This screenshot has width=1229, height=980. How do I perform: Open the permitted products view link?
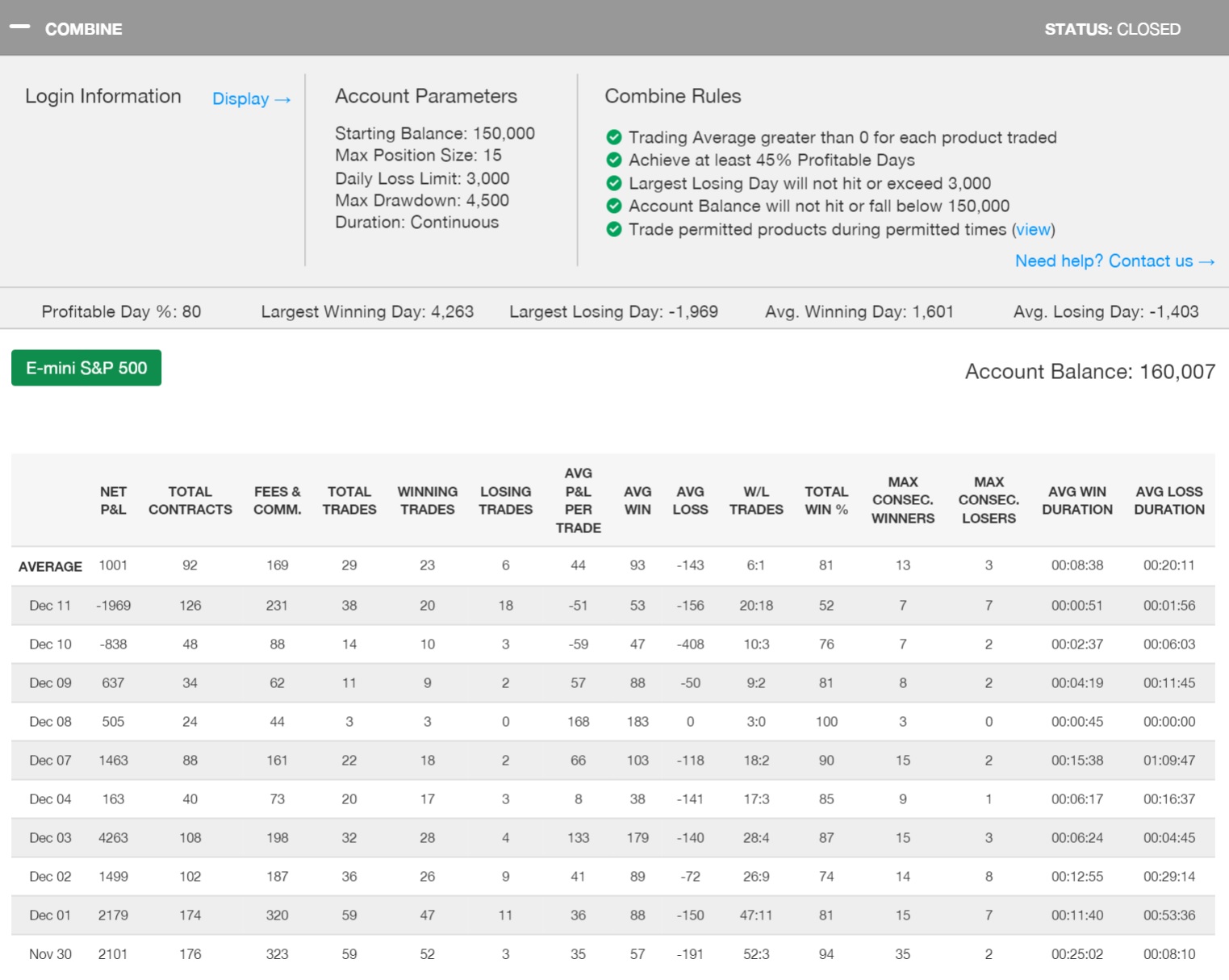click(1033, 230)
